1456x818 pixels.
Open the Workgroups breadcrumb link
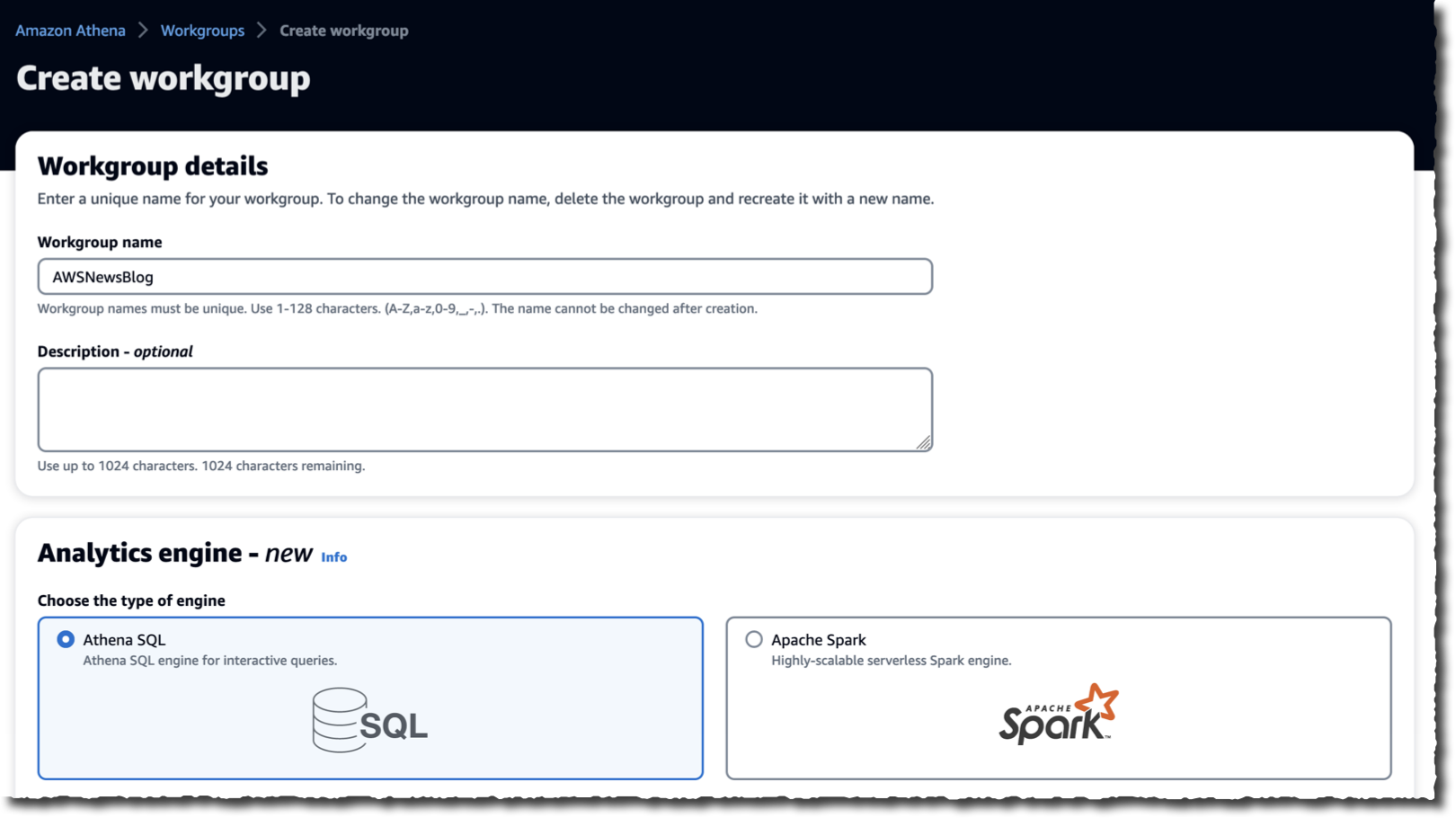click(x=202, y=31)
